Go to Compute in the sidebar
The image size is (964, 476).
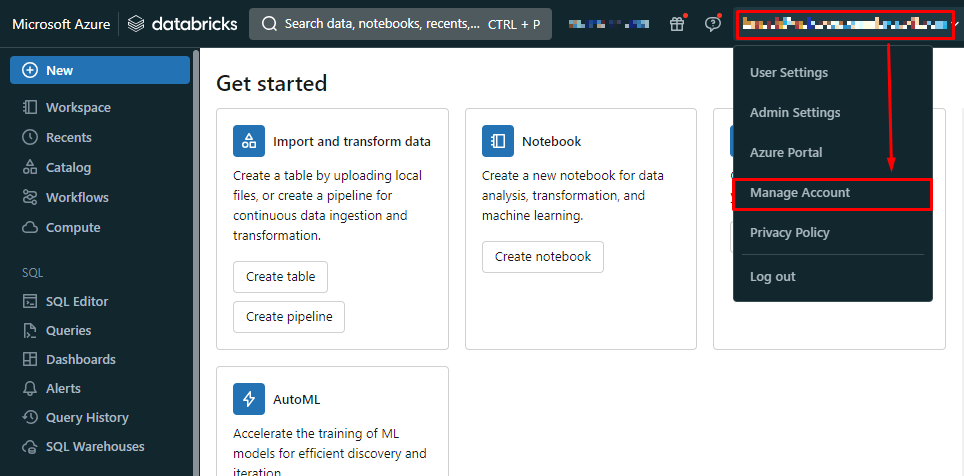(x=73, y=228)
